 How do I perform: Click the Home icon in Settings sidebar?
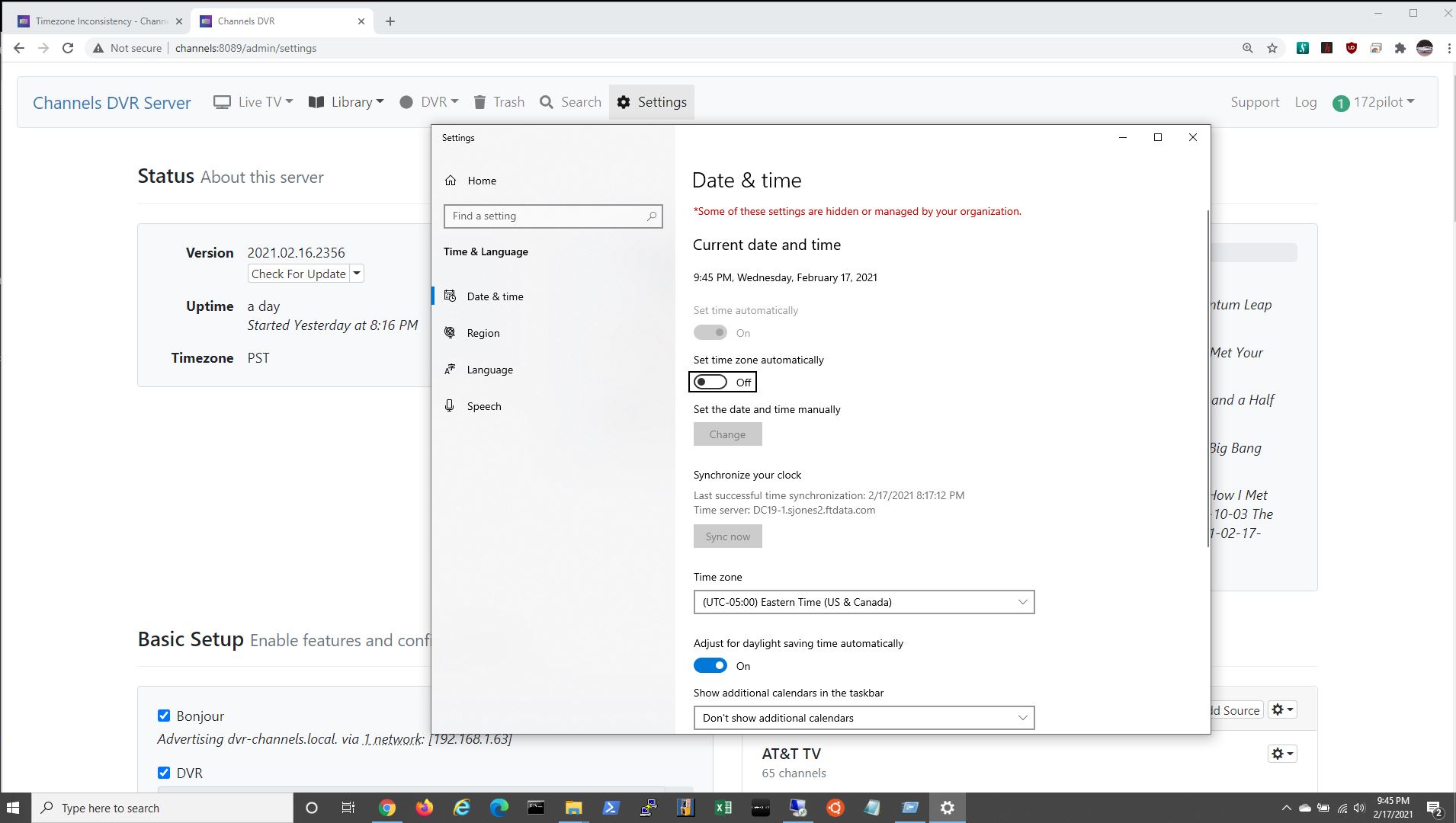(451, 181)
